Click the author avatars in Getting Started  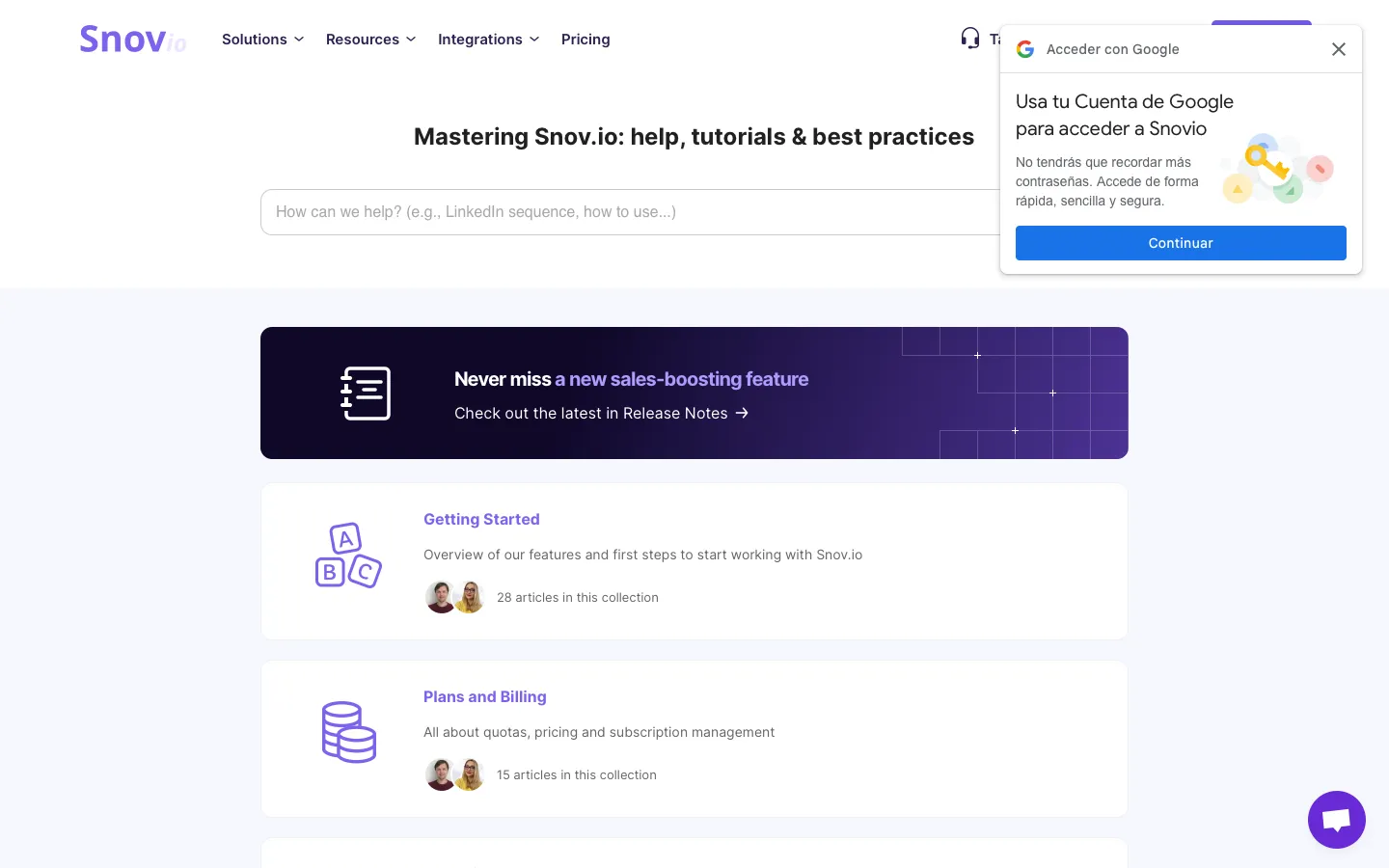[454, 597]
